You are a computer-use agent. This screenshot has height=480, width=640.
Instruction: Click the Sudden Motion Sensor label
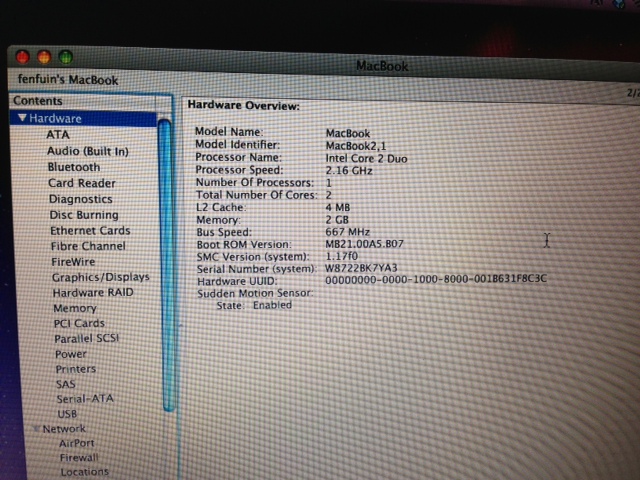[x=255, y=293]
